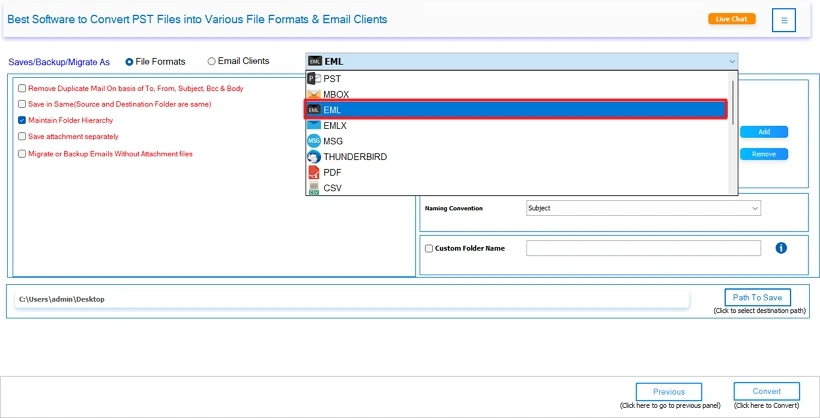Click the Convert button

pos(767,391)
